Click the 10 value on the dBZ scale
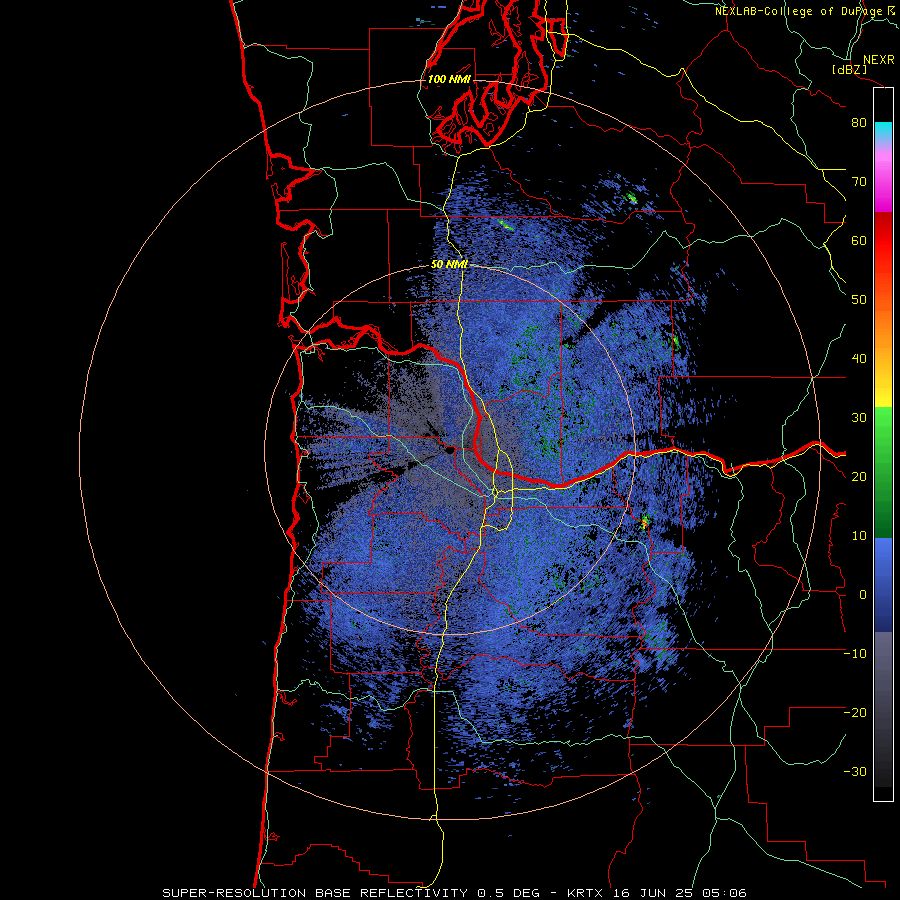 click(x=859, y=536)
